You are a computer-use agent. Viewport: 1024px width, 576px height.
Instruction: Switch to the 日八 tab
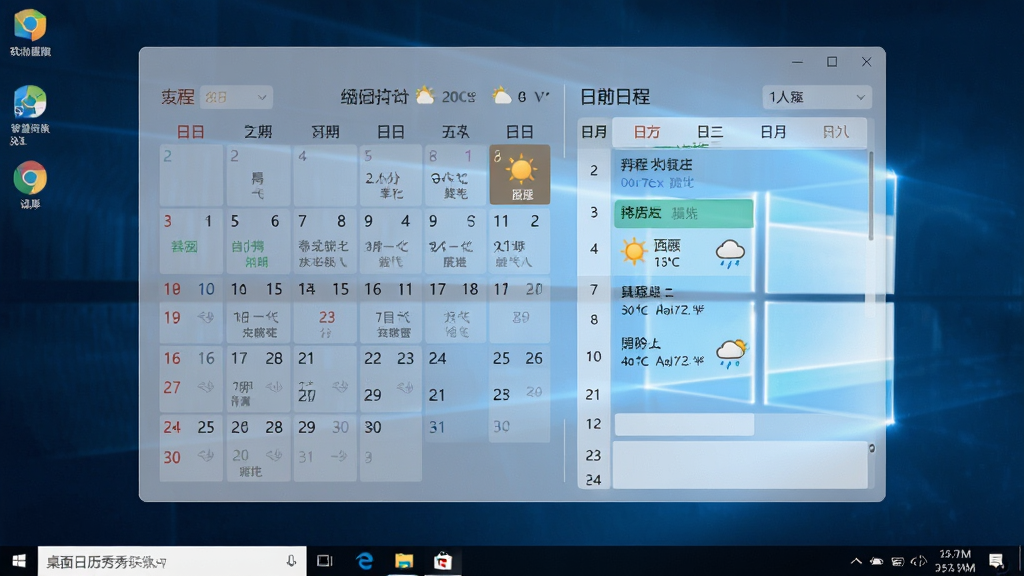coord(836,133)
